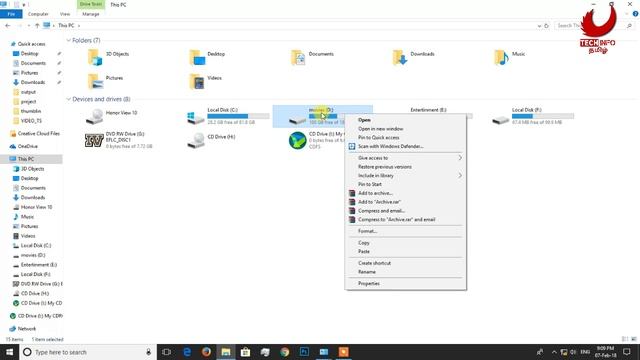Select the Local Disk (F:) drive icon

[500, 119]
